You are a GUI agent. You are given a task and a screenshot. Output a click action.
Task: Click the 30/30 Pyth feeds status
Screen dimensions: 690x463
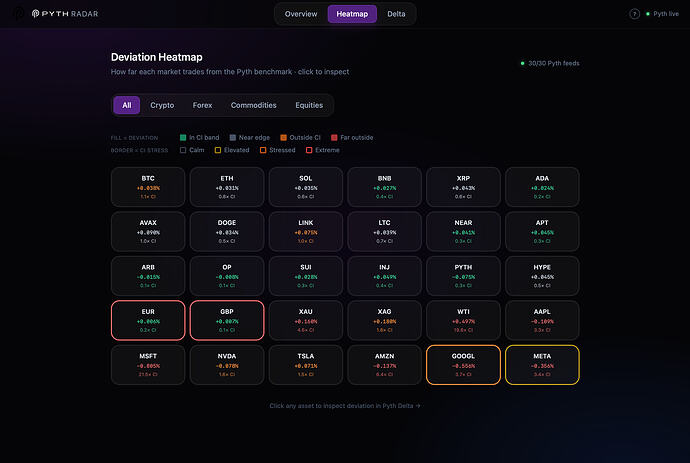(x=550, y=63)
